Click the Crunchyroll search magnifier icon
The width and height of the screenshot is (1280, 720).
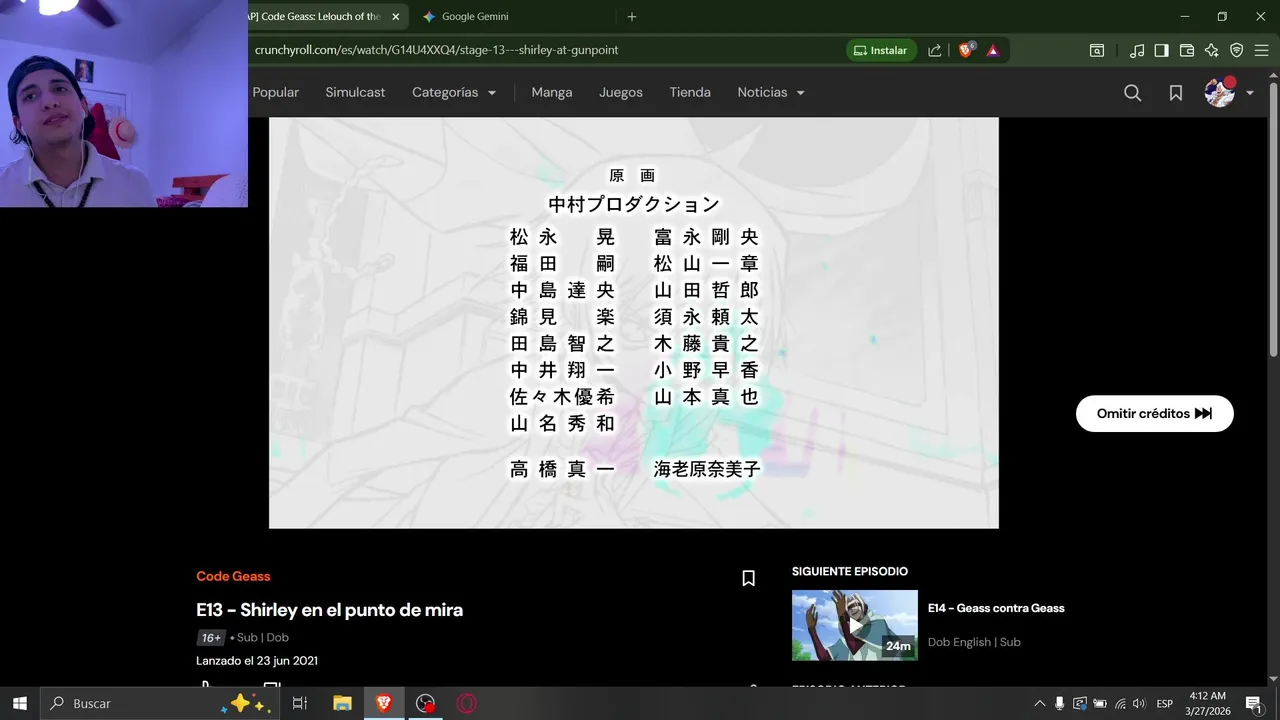1132,92
